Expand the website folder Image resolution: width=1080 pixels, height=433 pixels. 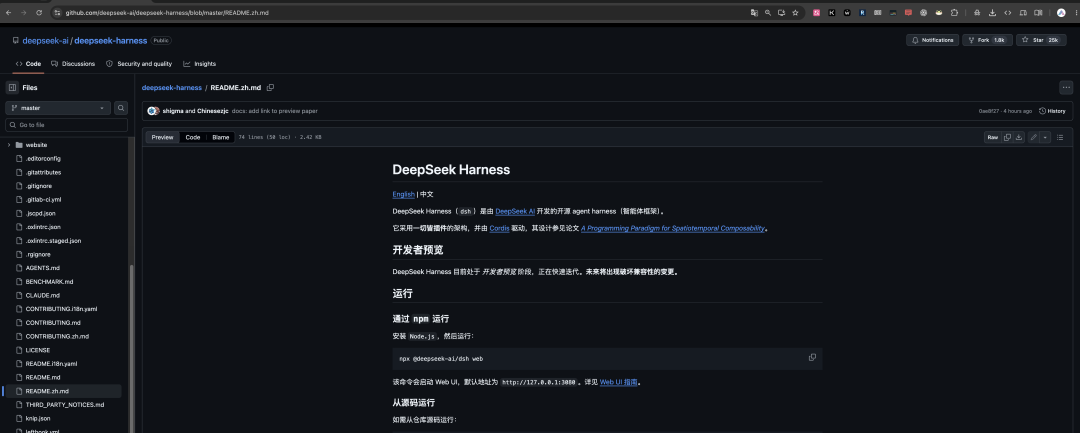8,145
